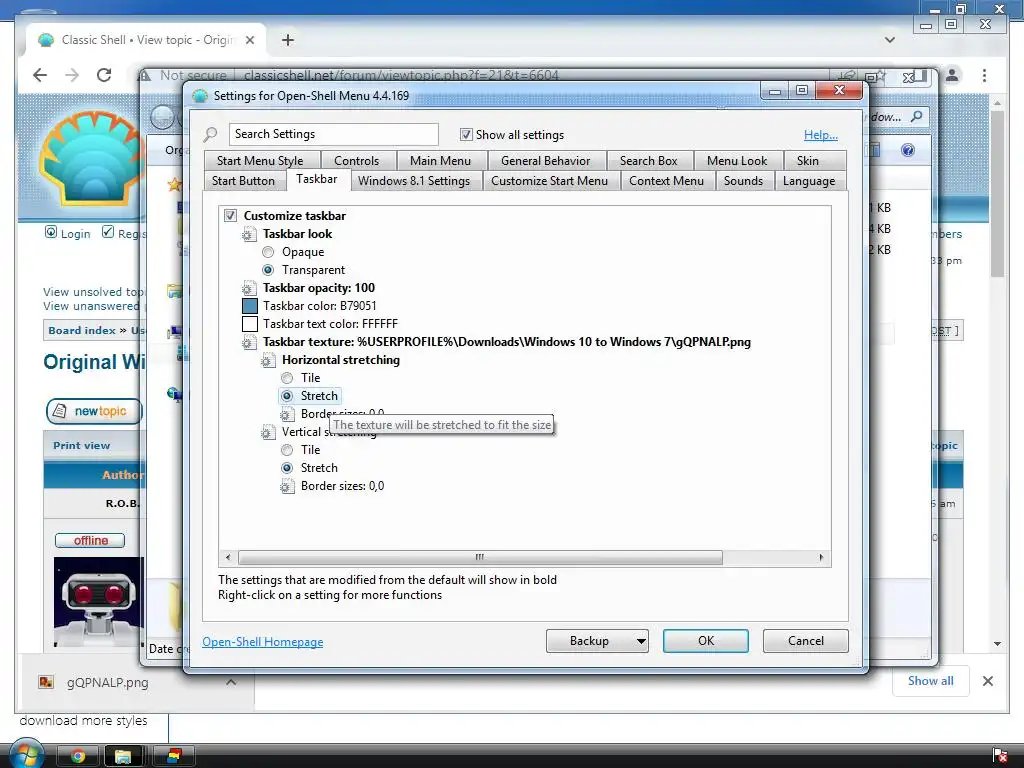Close the Classic Shell browser tab
This screenshot has height=768, width=1024.
coord(249,40)
